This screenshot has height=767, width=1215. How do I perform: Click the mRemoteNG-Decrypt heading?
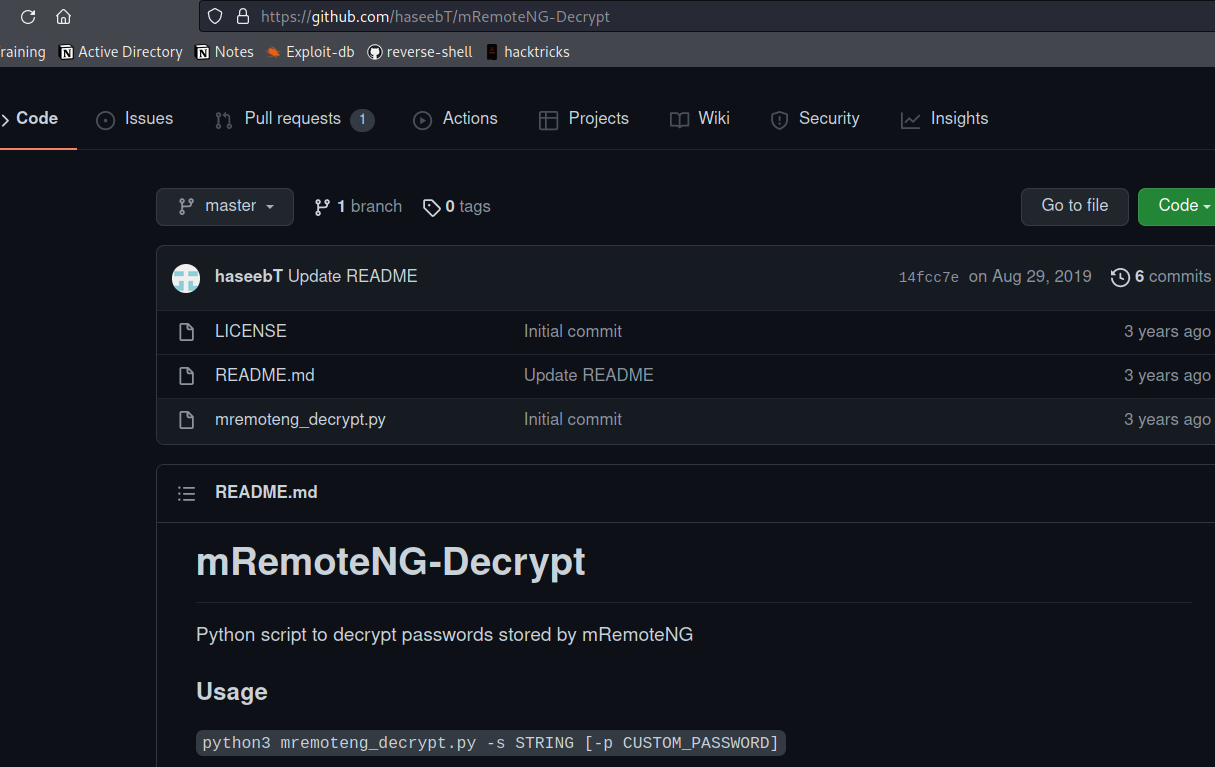[391, 562]
